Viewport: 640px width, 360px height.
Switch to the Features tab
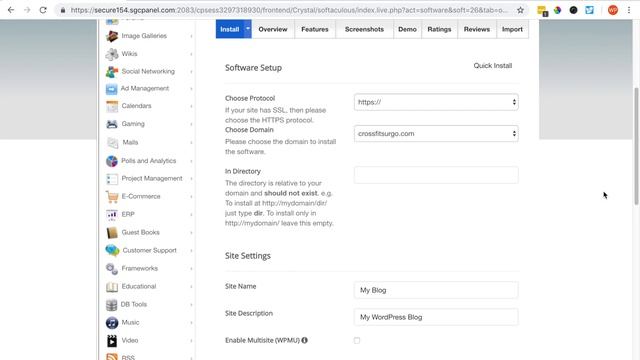(315, 29)
